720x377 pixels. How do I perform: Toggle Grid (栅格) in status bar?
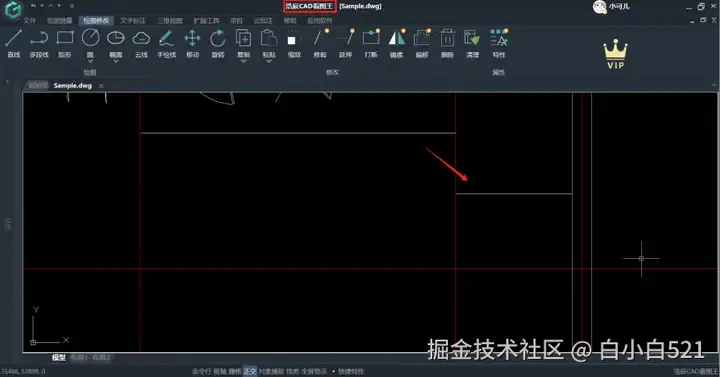(x=235, y=371)
